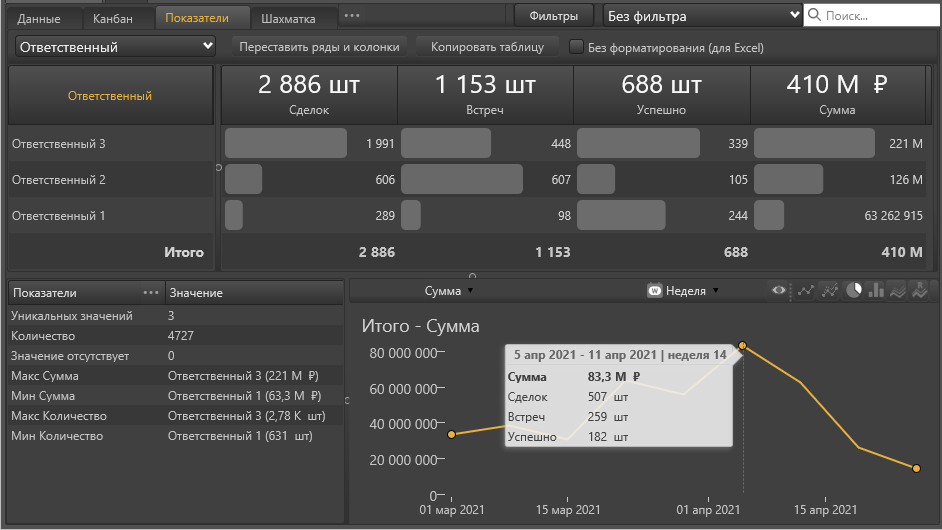The width and height of the screenshot is (942, 530).
Task: Open the Шахматка tab
Action: (x=288, y=18)
